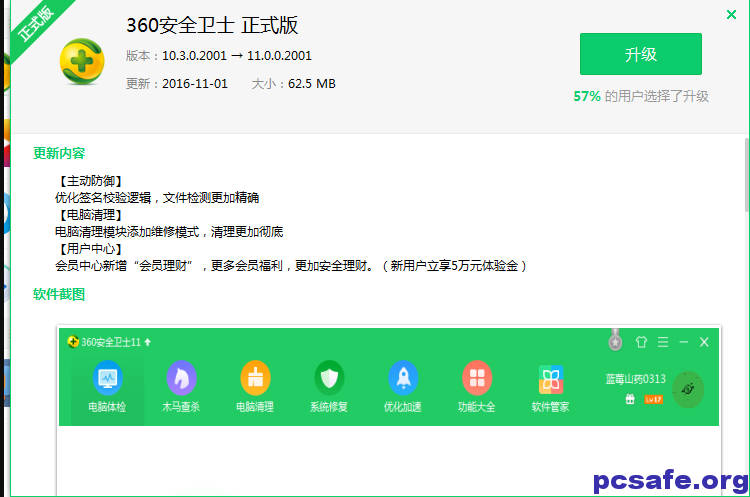Click the medal icon in the screenshot title bar
Screen dimensions: 750x497
coord(615,341)
